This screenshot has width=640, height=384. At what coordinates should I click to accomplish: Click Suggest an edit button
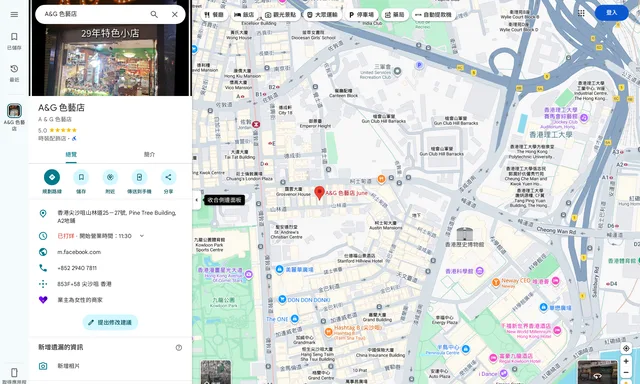click(110, 322)
